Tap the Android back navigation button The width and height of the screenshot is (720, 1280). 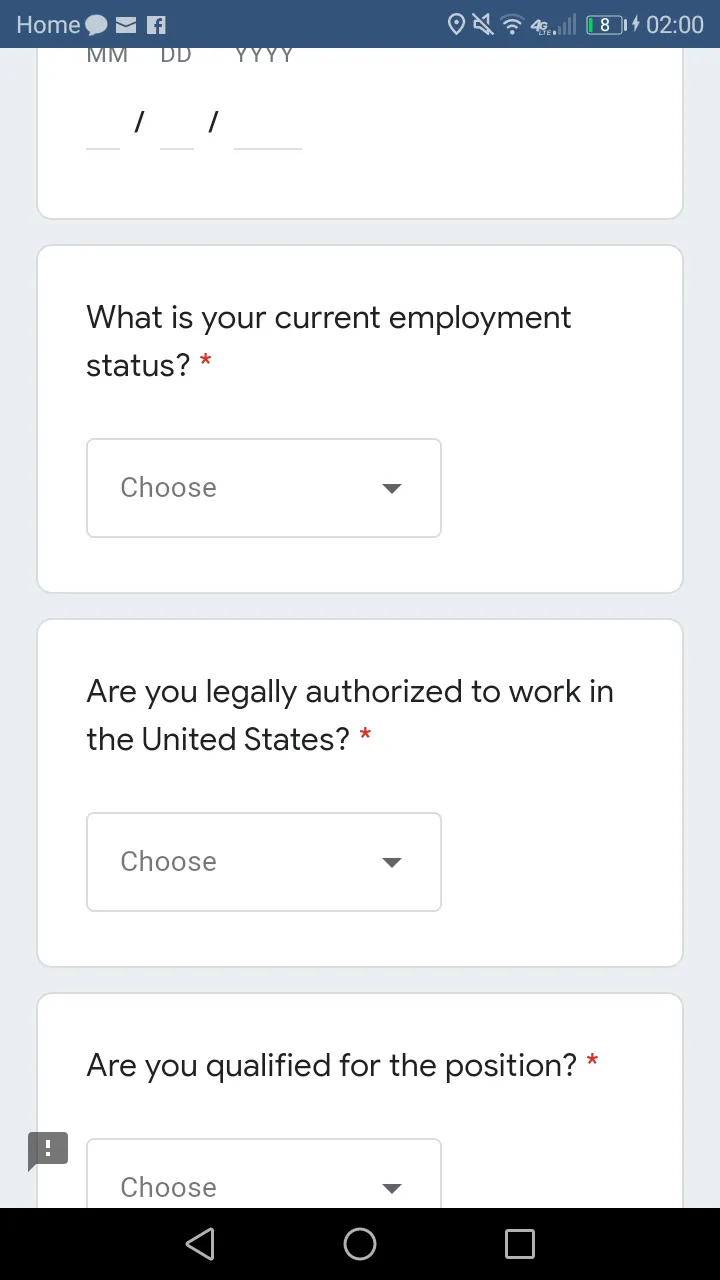click(200, 1244)
